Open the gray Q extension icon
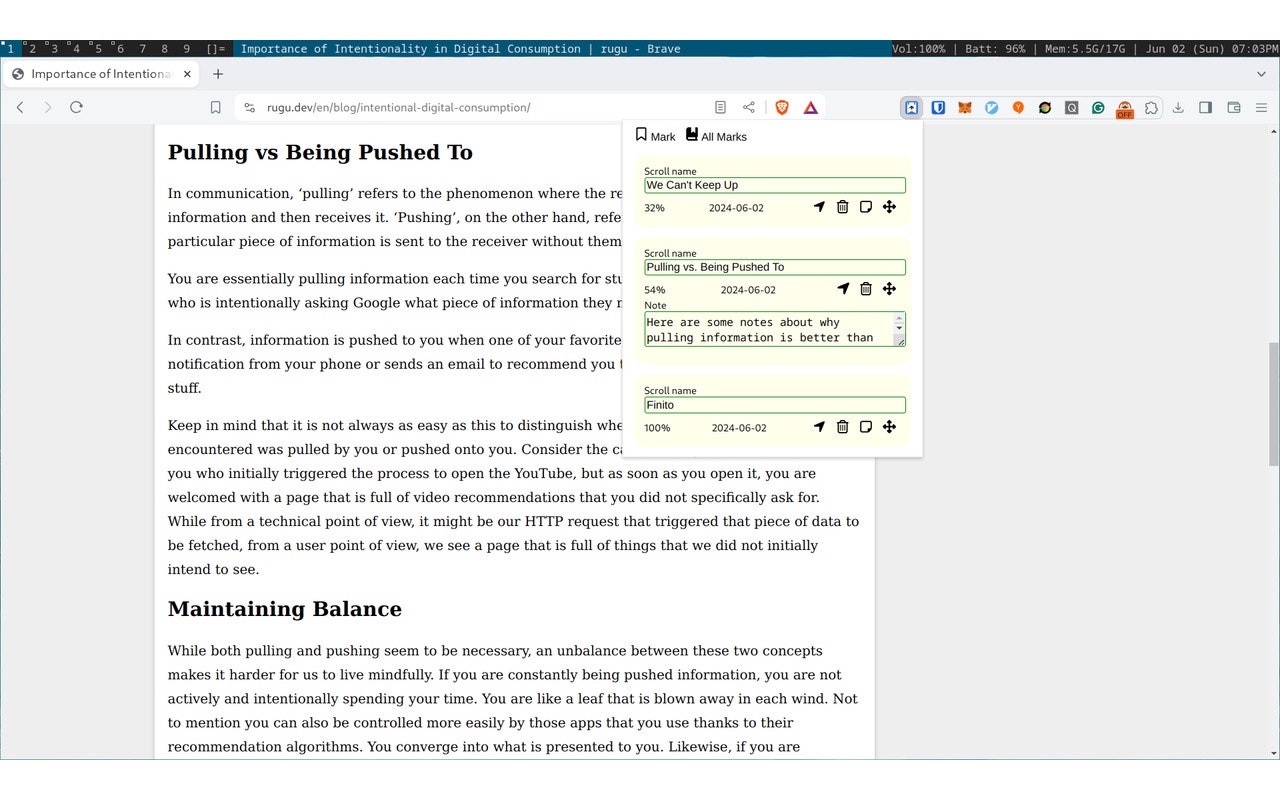 (x=1072, y=108)
